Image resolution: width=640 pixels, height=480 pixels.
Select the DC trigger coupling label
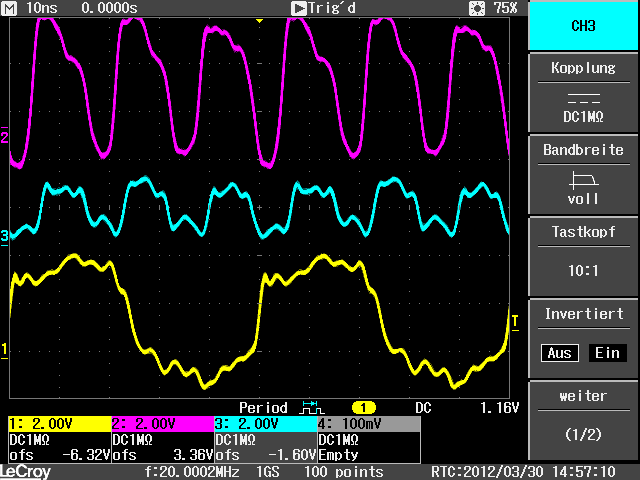point(423,408)
